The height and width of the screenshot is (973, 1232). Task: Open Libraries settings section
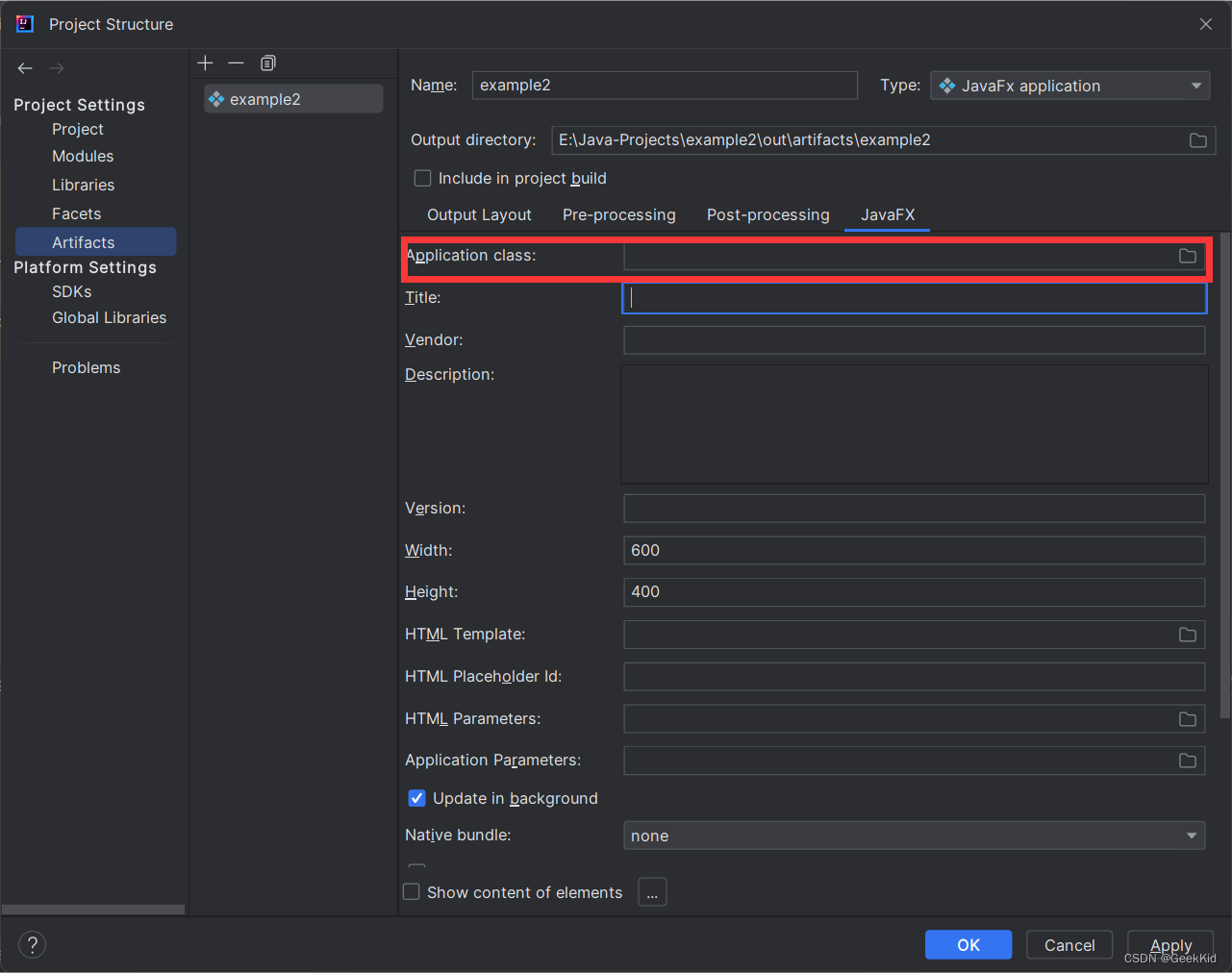click(x=83, y=185)
